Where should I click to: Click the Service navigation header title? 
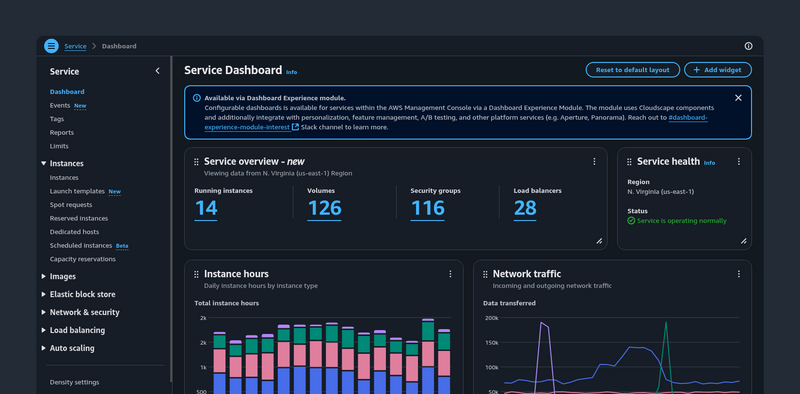64,71
